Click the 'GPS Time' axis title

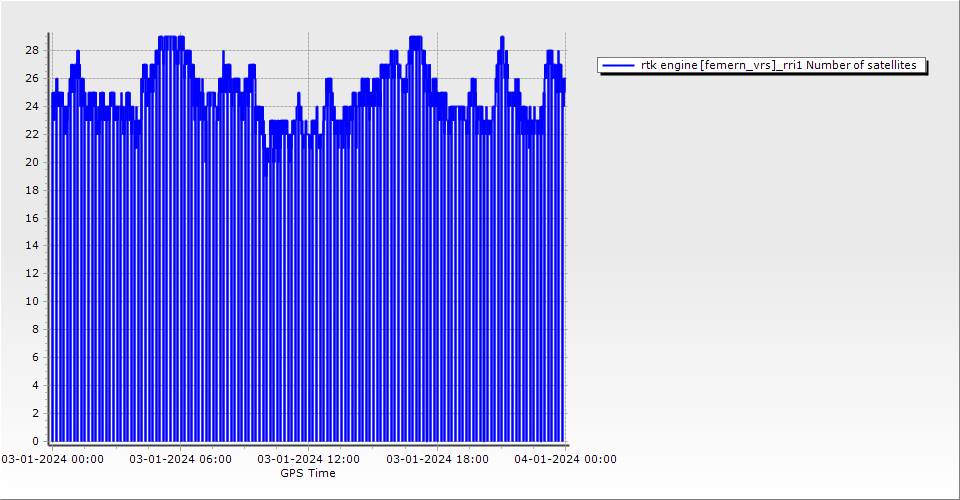(308, 473)
